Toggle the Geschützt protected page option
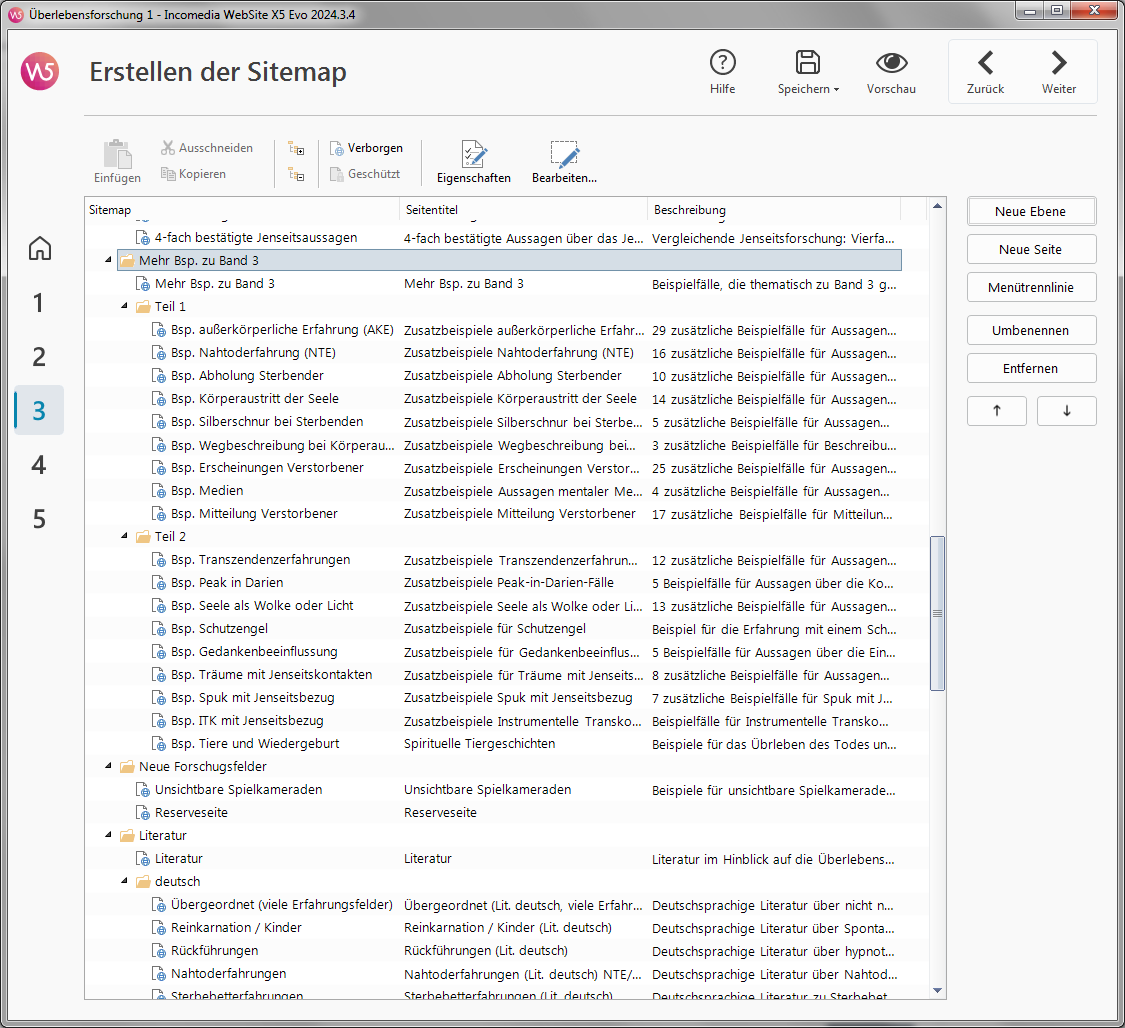The height and width of the screenshot is (1028, 1125). pos(366,174)
